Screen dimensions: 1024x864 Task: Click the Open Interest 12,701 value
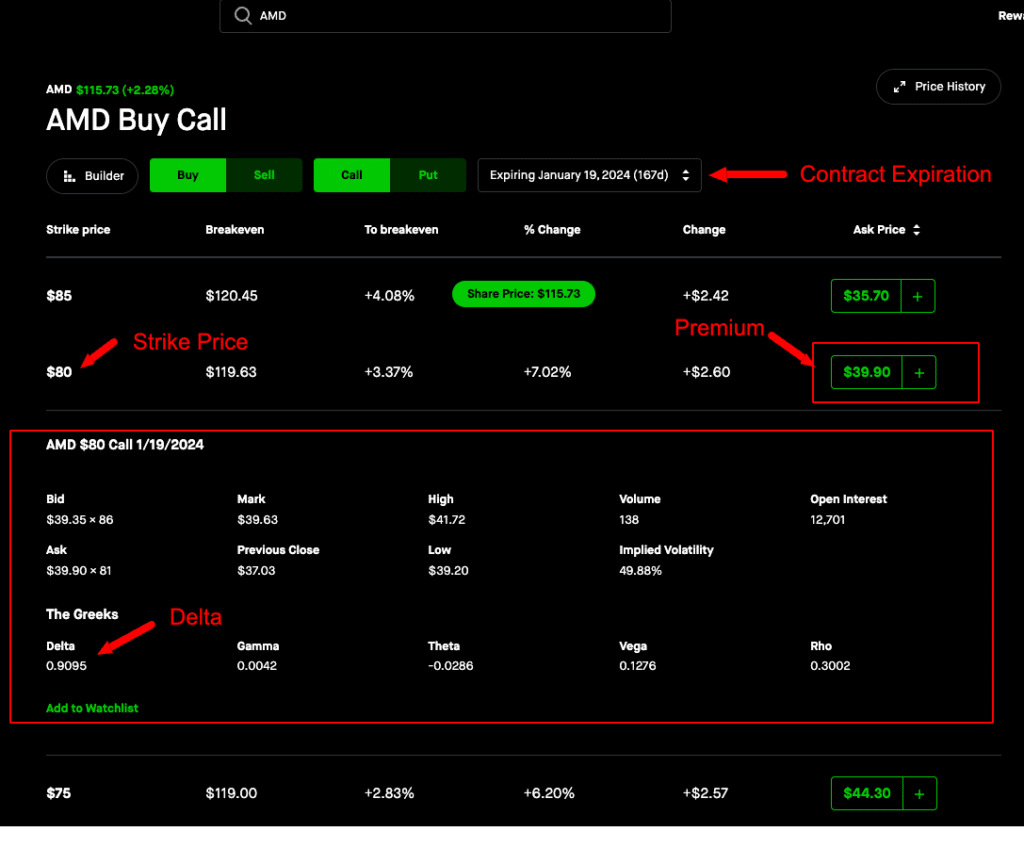tap(827, 520)
